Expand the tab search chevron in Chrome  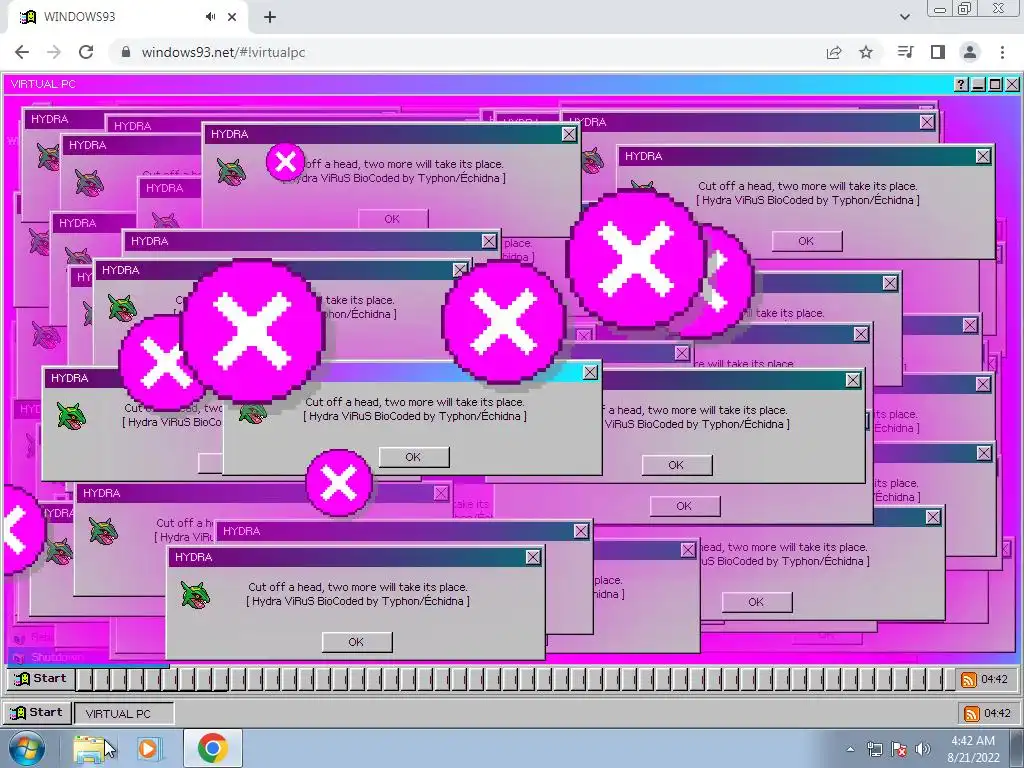pos(904,17)
